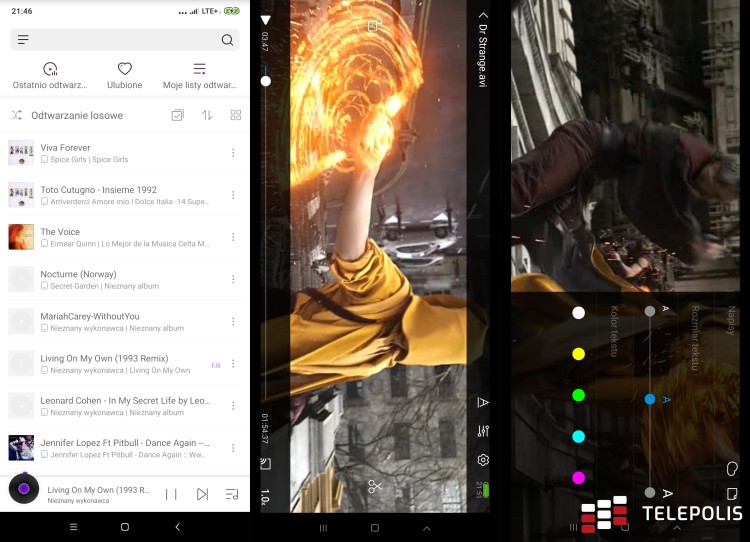
Task: Click the scissors trim video icon
Action: [x=375, y=487]
